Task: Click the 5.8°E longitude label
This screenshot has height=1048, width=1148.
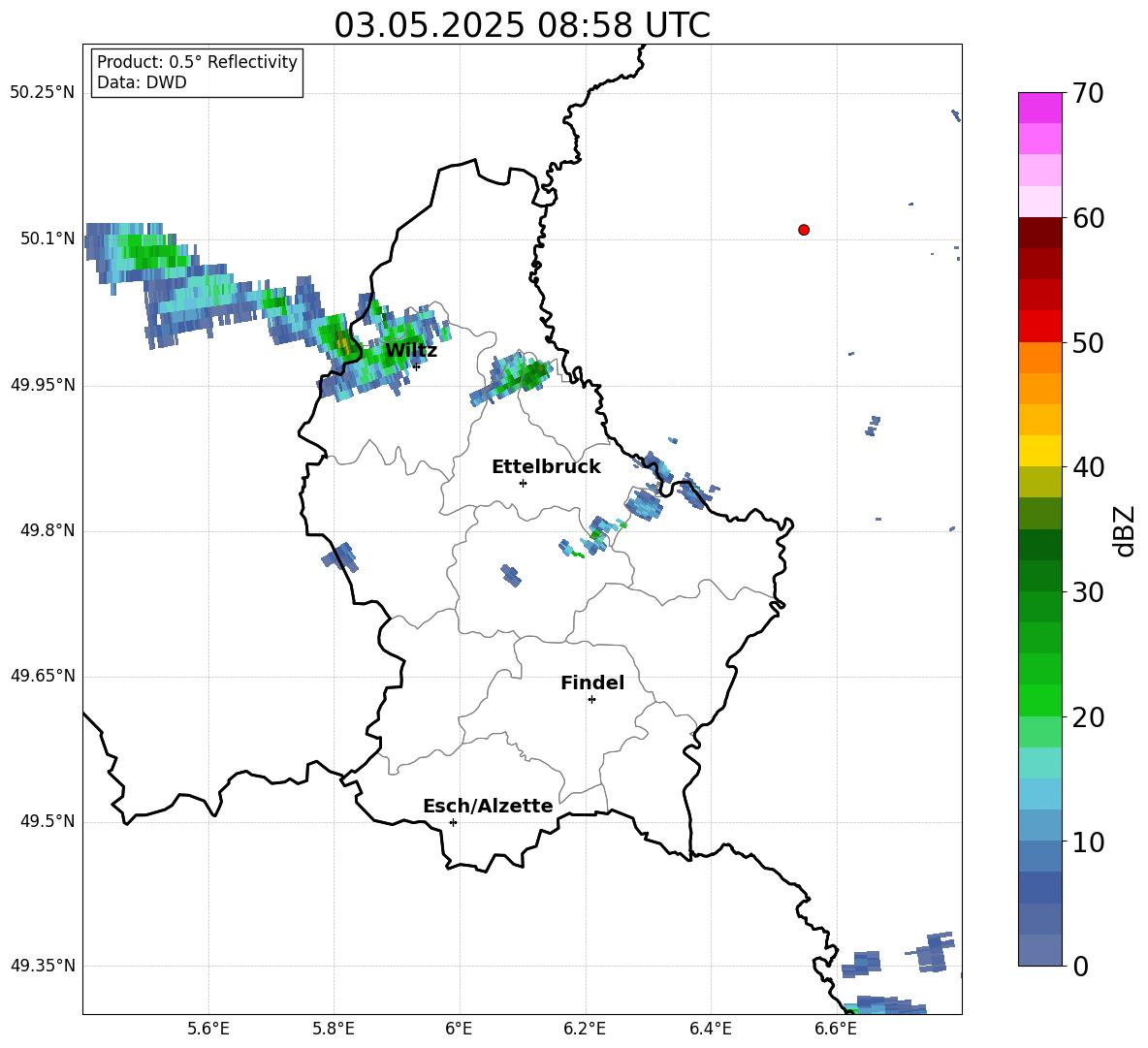Action: pos(334,1029)
